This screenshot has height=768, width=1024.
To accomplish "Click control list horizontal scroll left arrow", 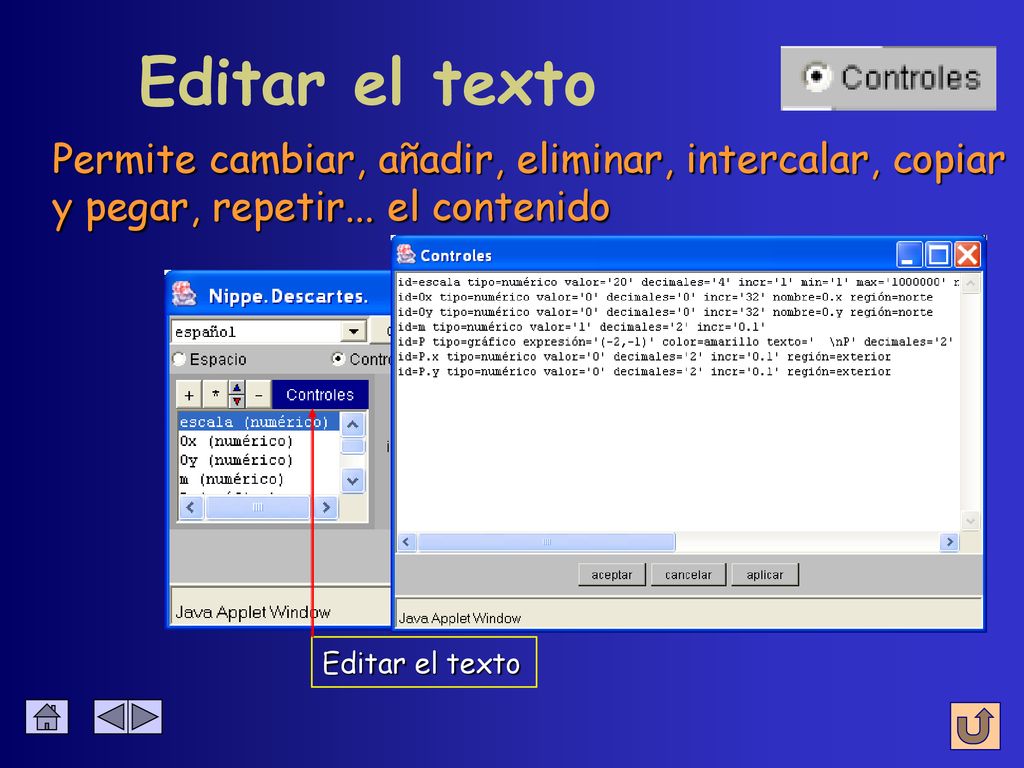I will tap(191, 507).
